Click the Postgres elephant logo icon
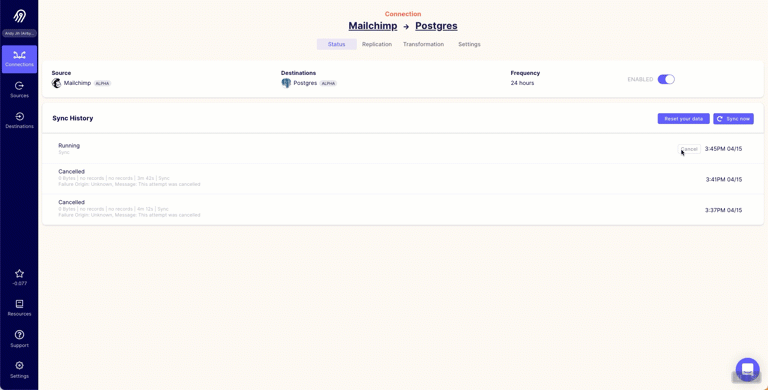Image resolution: width=768 pixels, height=390 pixels. tap(286, 83)
